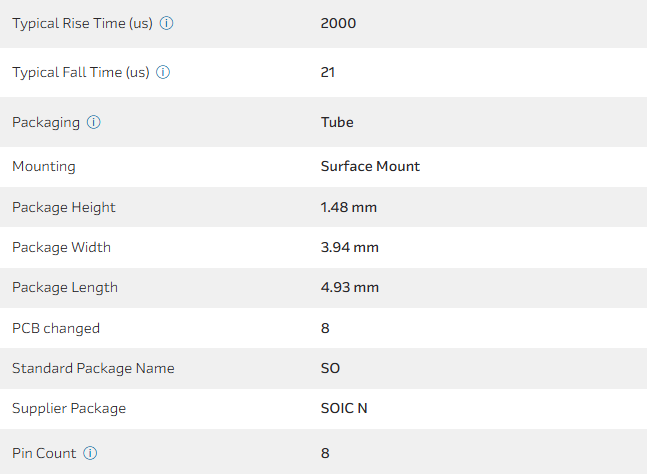Select the SOIC N supplier package value
The width and height of the screenshot is (647, 474).
tap(343, 408)
